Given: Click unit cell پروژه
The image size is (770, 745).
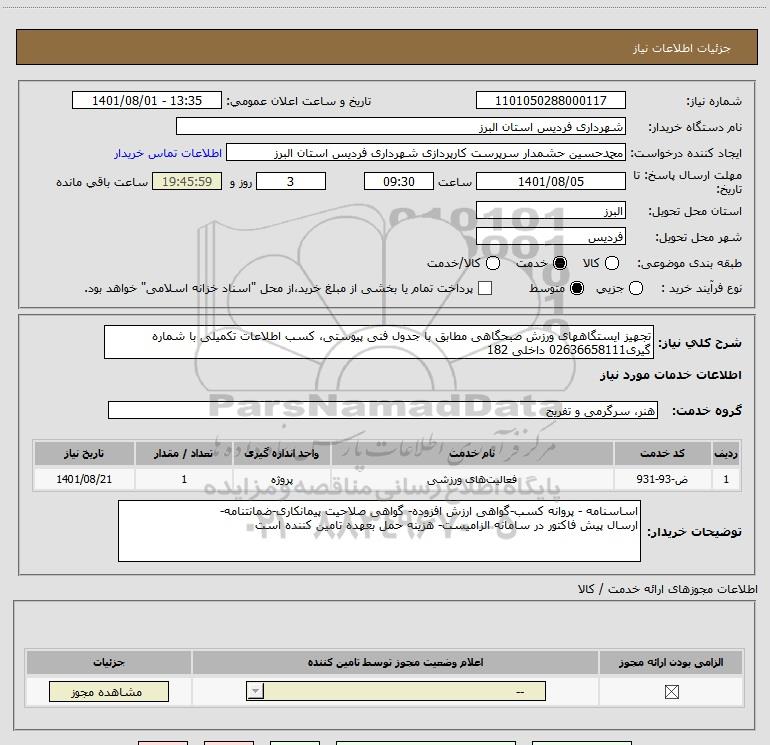Looking at the screenshot, I should click(282, 479).
